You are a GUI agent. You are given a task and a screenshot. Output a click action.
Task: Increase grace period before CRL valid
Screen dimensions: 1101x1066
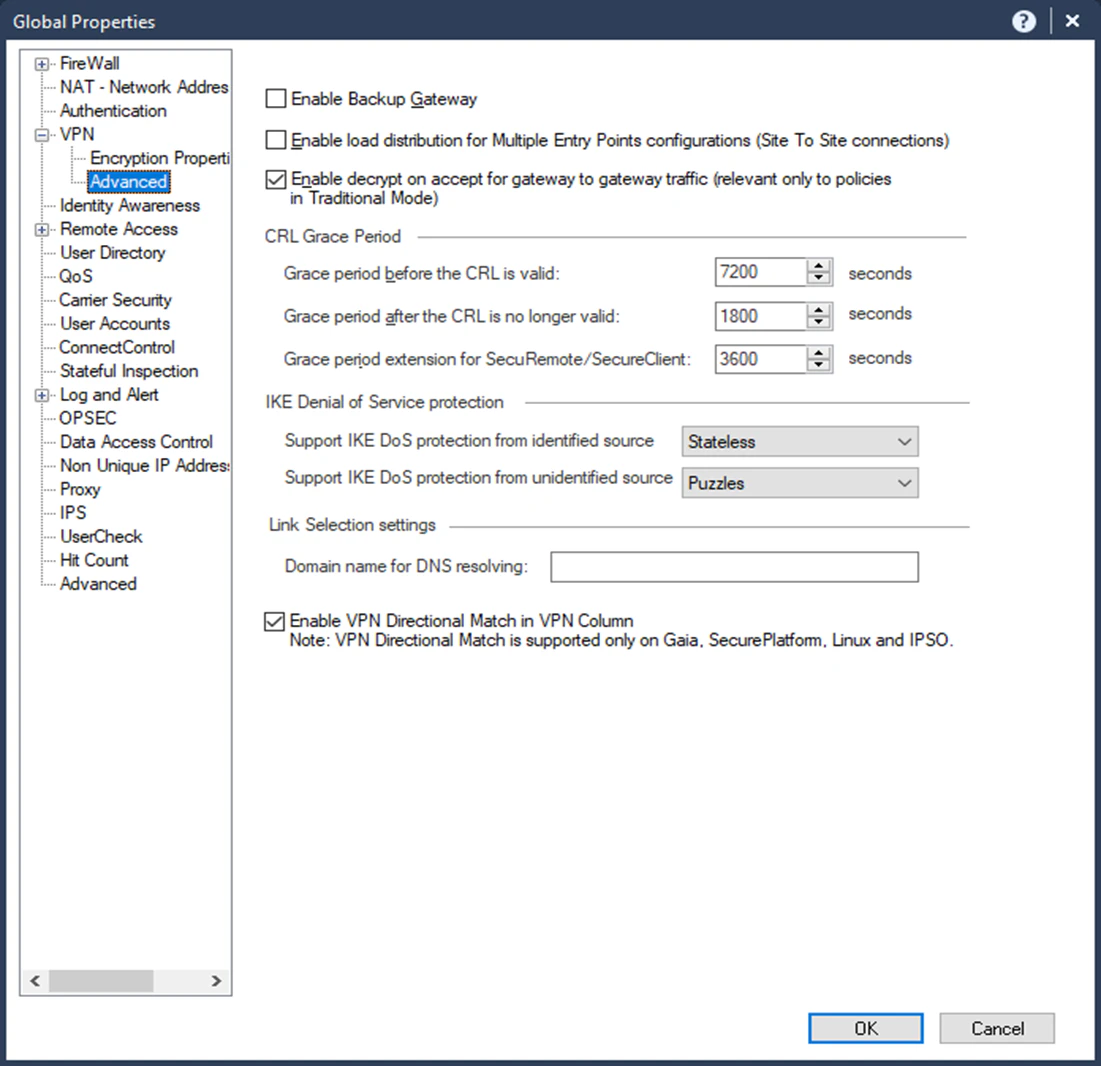click(x=819, y=266)
